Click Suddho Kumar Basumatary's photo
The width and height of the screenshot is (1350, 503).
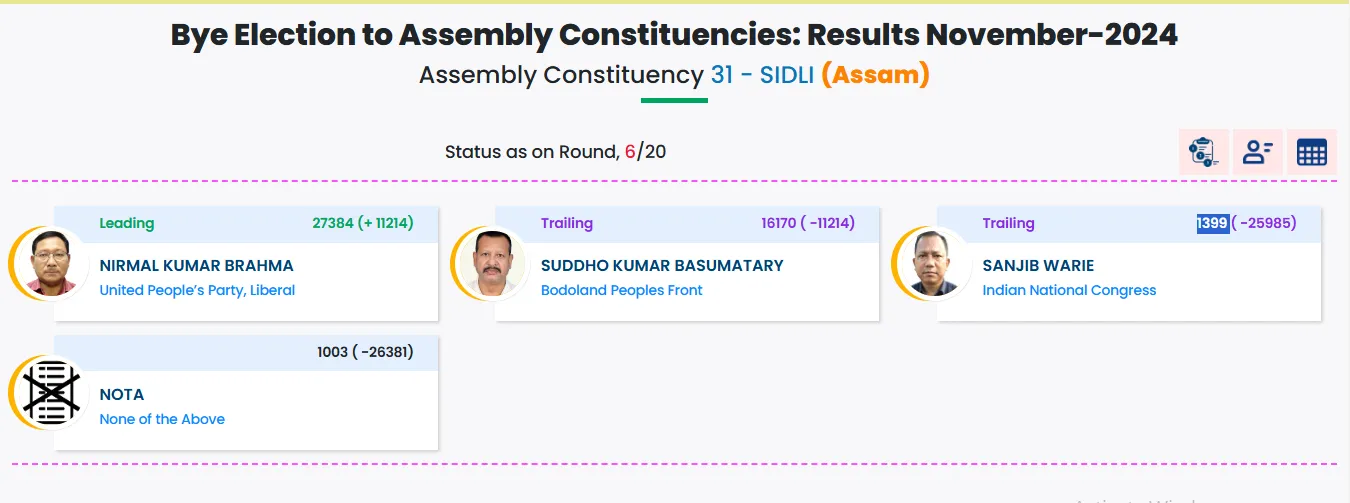point(492,263)
